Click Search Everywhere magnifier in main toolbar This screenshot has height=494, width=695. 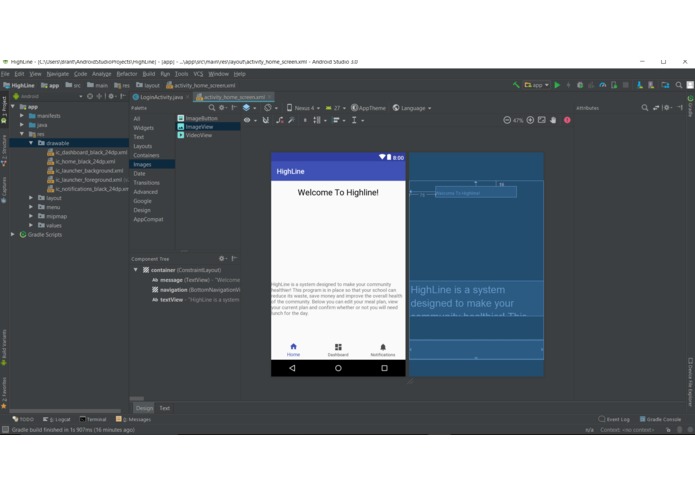679,85
